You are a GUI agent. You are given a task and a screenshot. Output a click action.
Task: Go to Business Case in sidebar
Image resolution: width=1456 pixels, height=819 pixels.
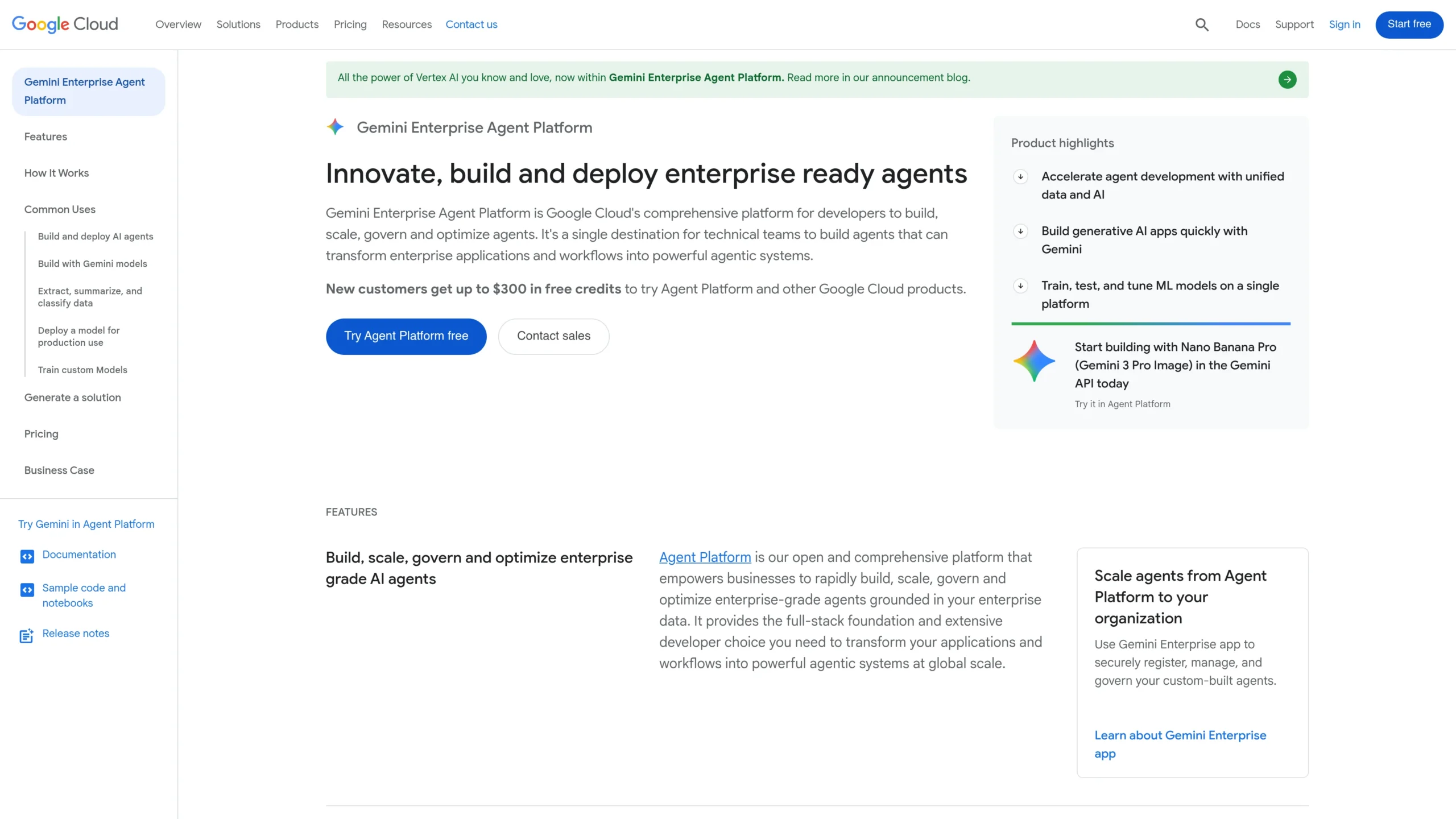point(59,470)
